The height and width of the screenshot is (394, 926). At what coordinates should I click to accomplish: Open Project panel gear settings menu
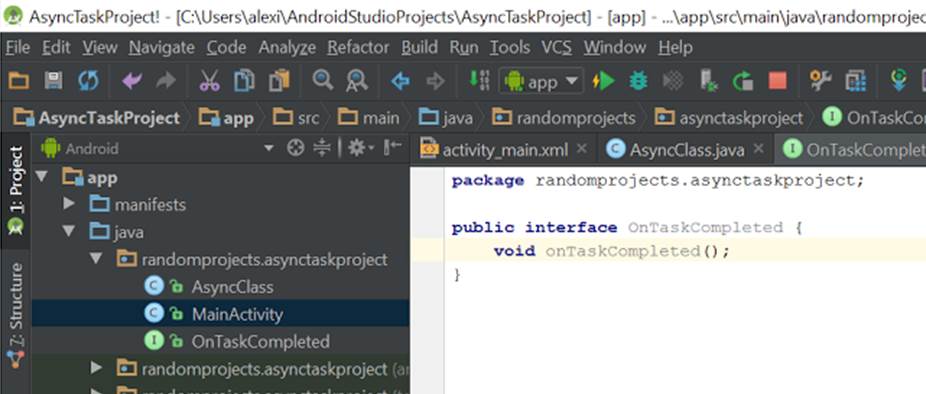(360, 148)
